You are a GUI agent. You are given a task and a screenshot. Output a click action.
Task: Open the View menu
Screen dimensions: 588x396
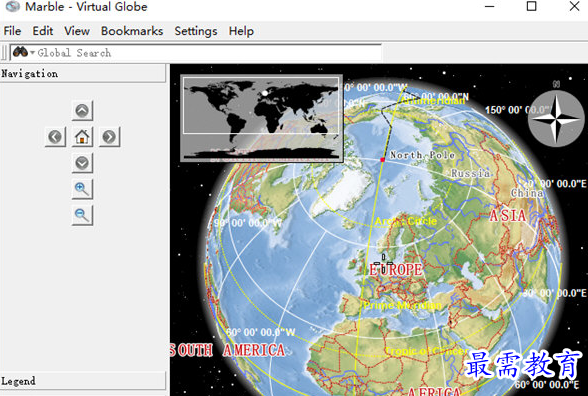tap(77, 31)
